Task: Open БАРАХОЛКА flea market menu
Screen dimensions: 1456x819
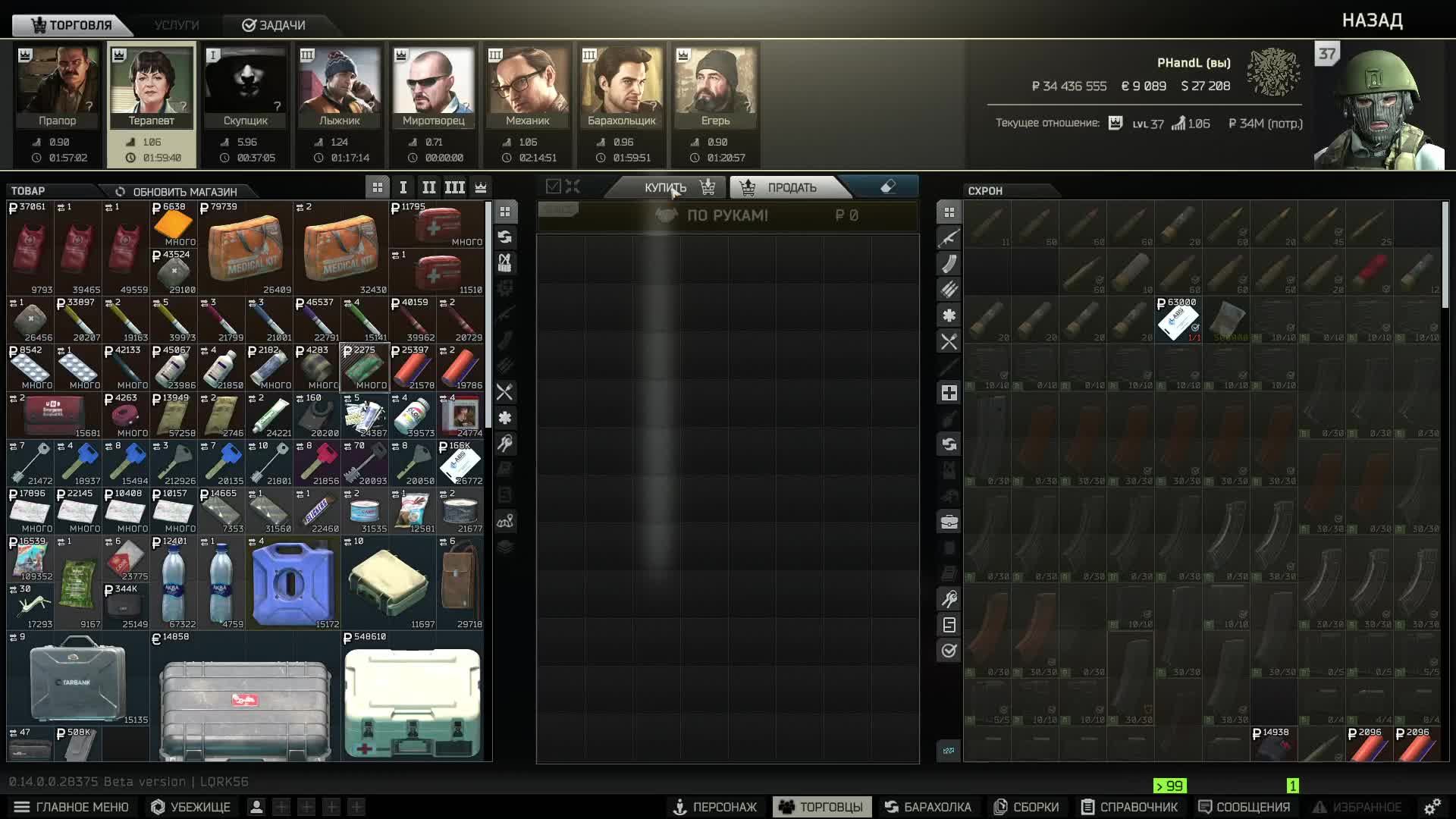Action: coord(928,807)
